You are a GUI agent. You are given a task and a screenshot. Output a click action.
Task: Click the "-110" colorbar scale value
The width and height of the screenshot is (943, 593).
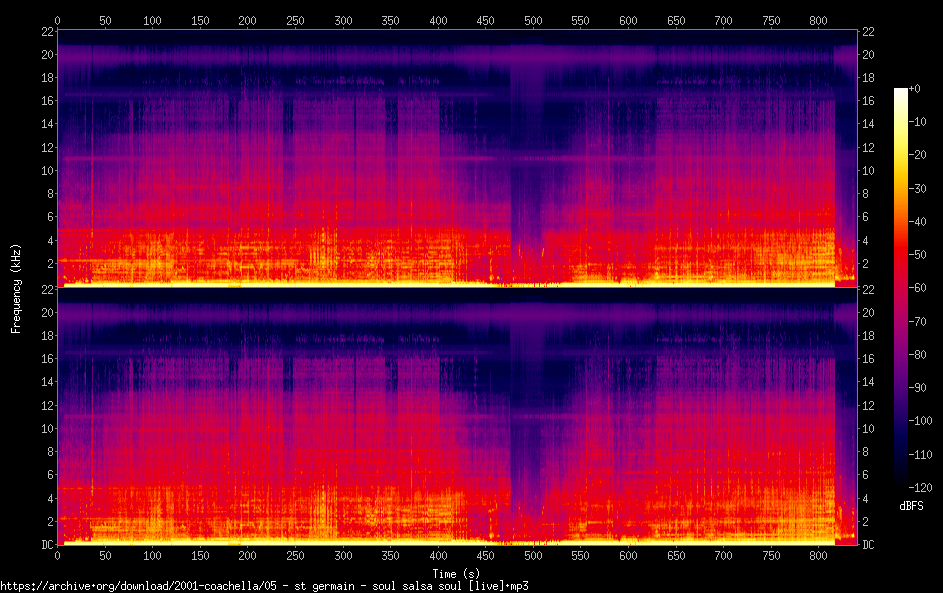click(920, 455)
